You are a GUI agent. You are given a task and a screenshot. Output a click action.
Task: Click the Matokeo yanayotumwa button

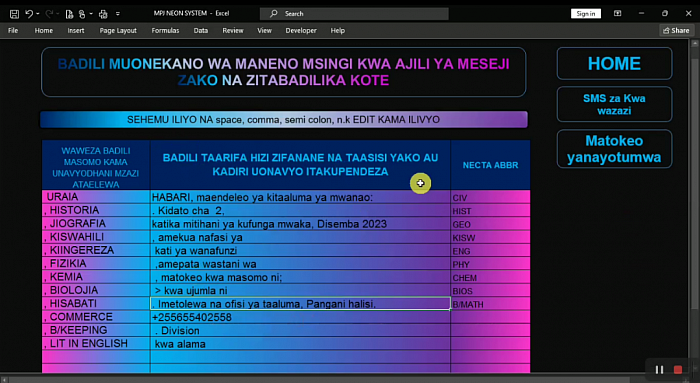614,149
